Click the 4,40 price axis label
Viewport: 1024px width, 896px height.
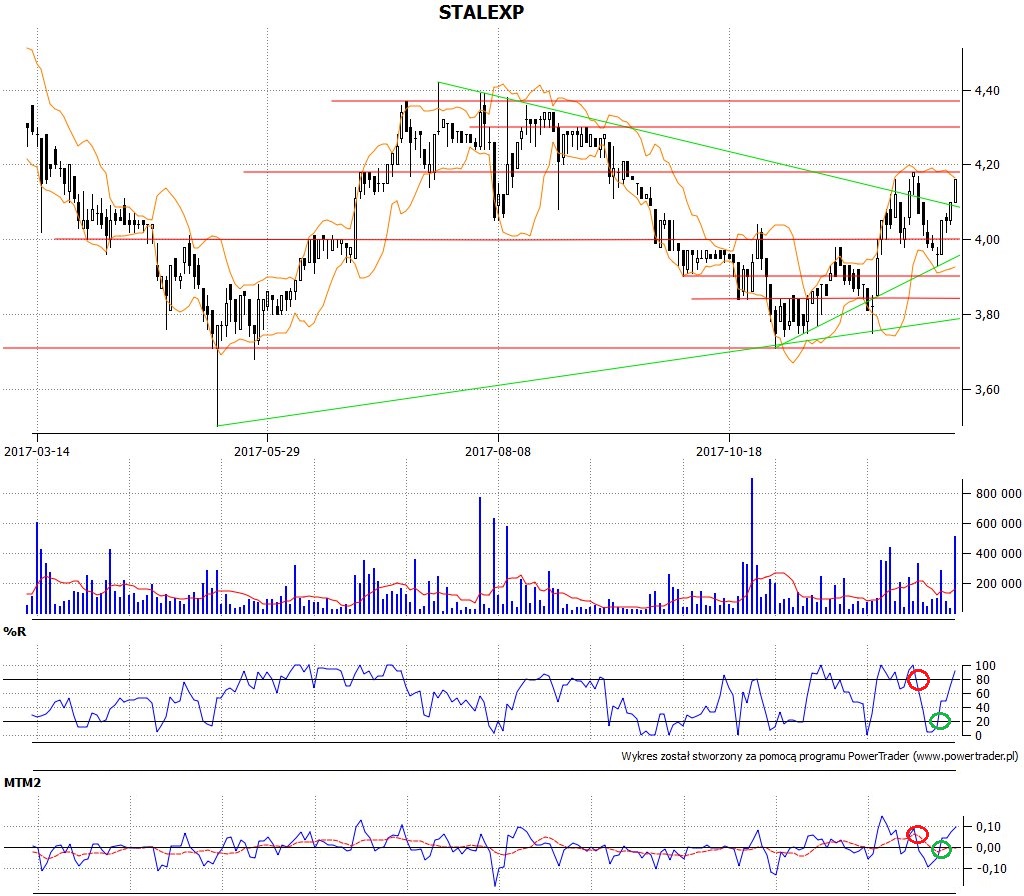[987, 90]
